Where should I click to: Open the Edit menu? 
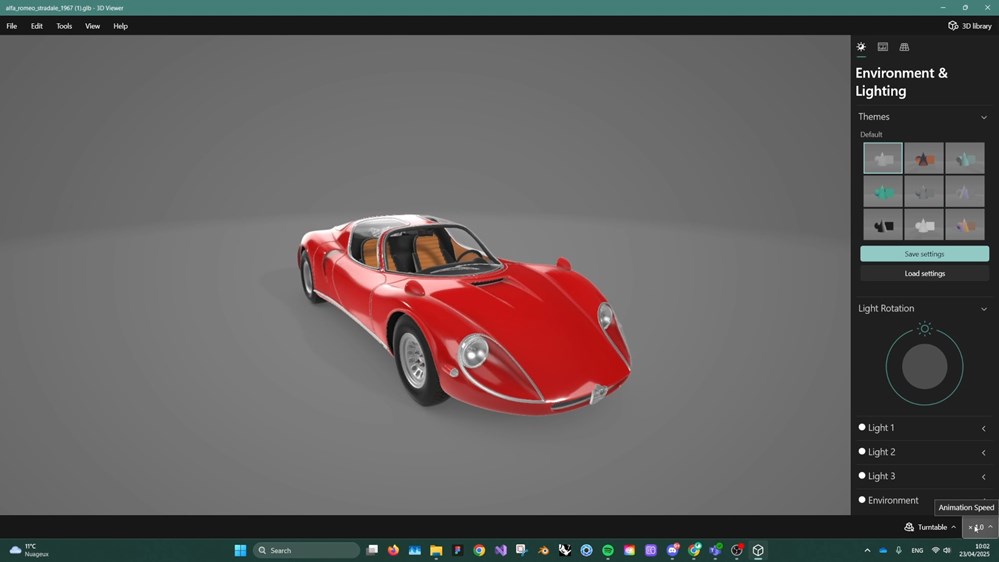pyautogui.click(x=37, y=26)
